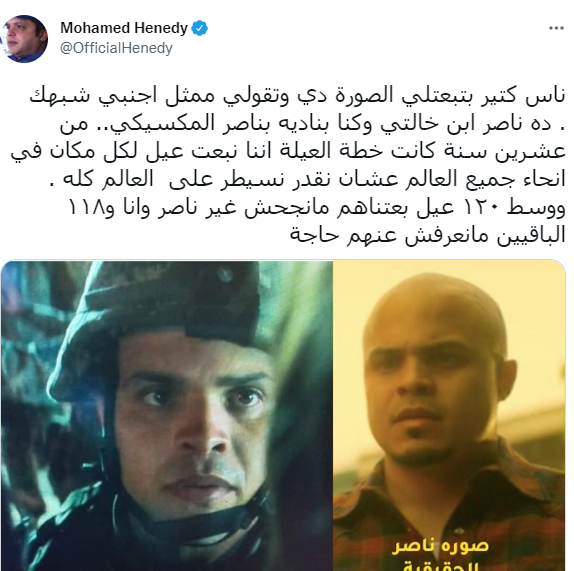The width and height of the screenshot is (574, 571).
Task: Click the tweet line starting with انحاء جميع
Action: click(308, 180)
